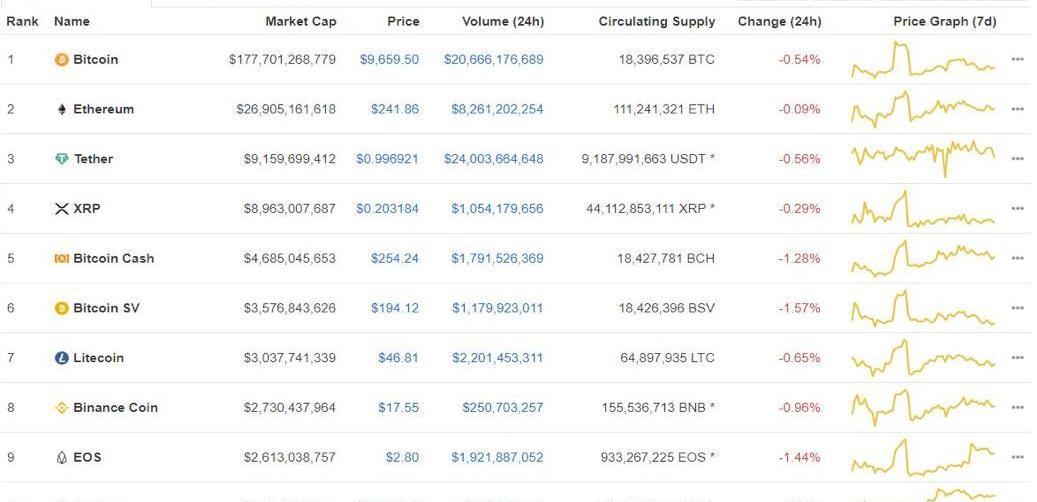The width and height of the screenshot is (1037, 502).
Task: Sort table by Market Cap column header
Action: point(300,21)
